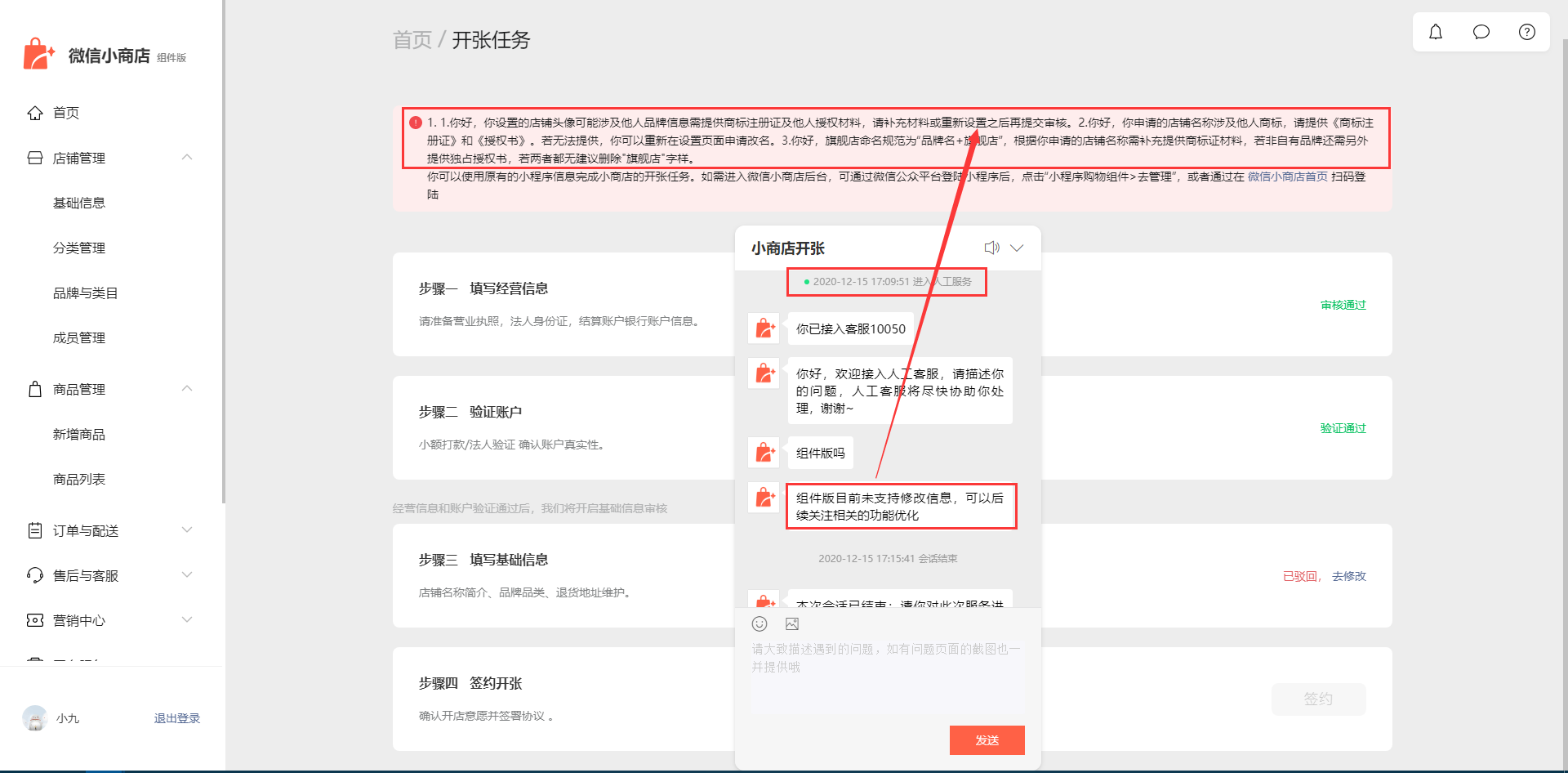This screenshot has width=1568, height=773.
Task: Expand the 营销中心 menu chevron
Action: click(187, 619)
